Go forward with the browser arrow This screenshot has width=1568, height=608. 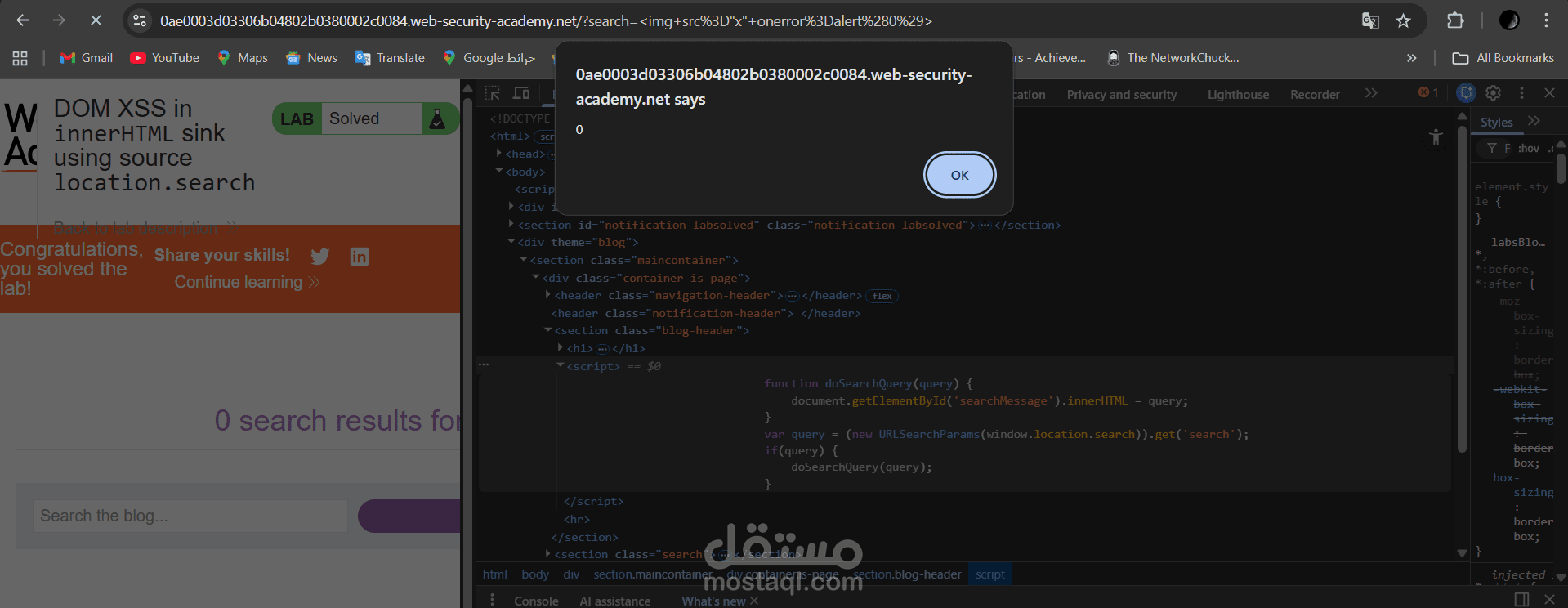[59, 20]
